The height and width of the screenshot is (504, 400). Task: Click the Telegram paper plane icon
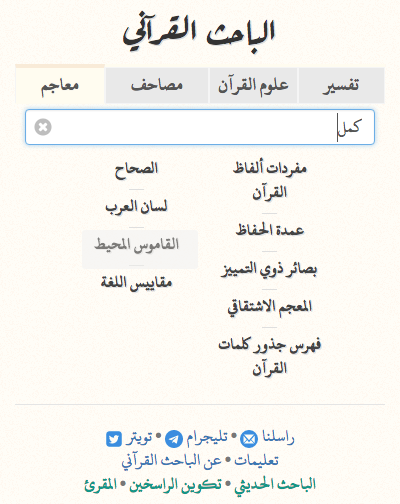coord(174,439)
